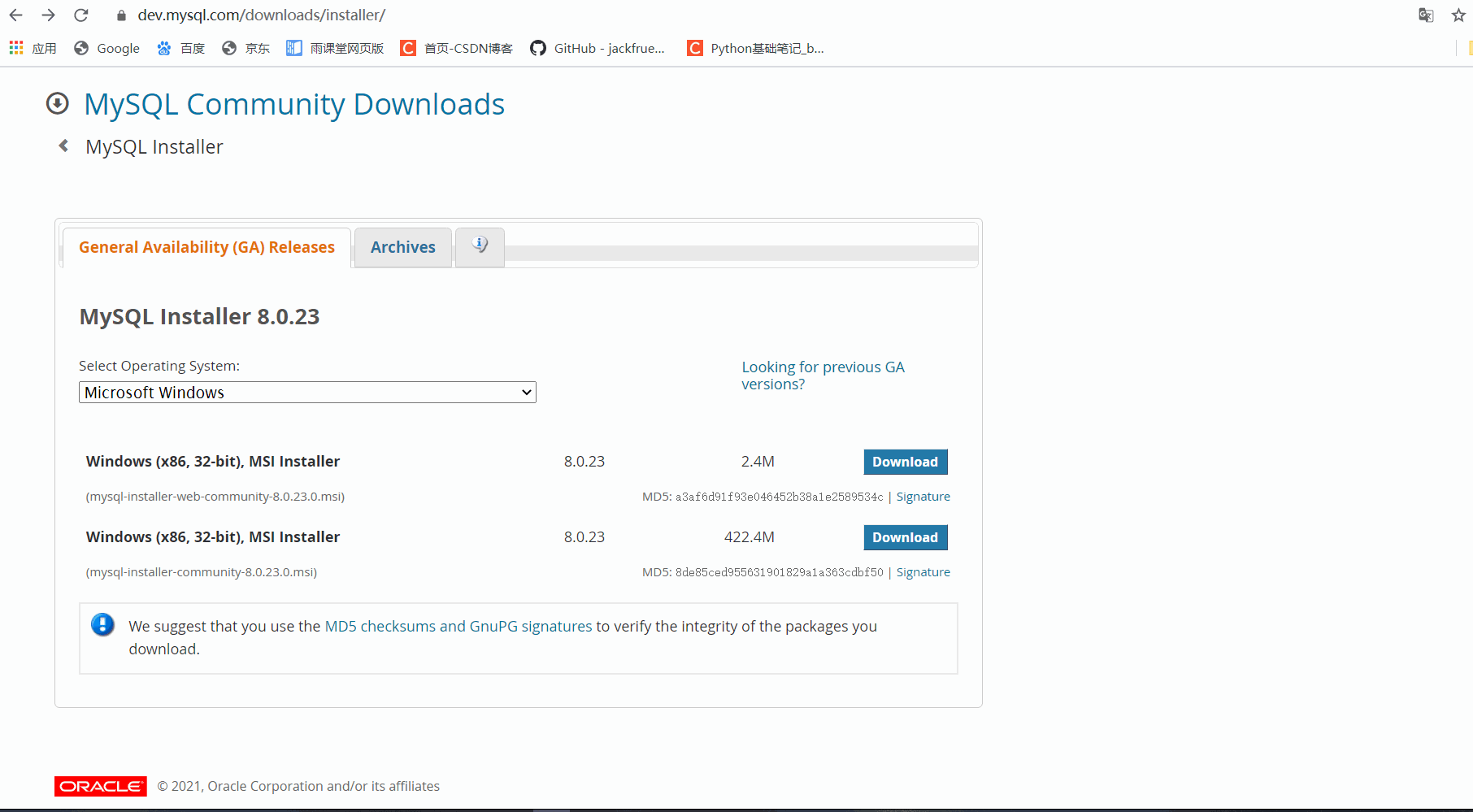
Task: Click the MySQL Installer breadcrumb text
Action: tap(154, 147)
